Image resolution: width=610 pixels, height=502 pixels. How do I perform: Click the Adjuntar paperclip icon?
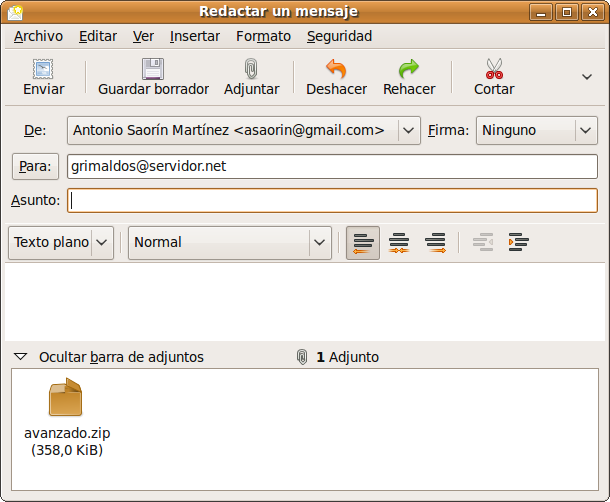click(251, 70)
